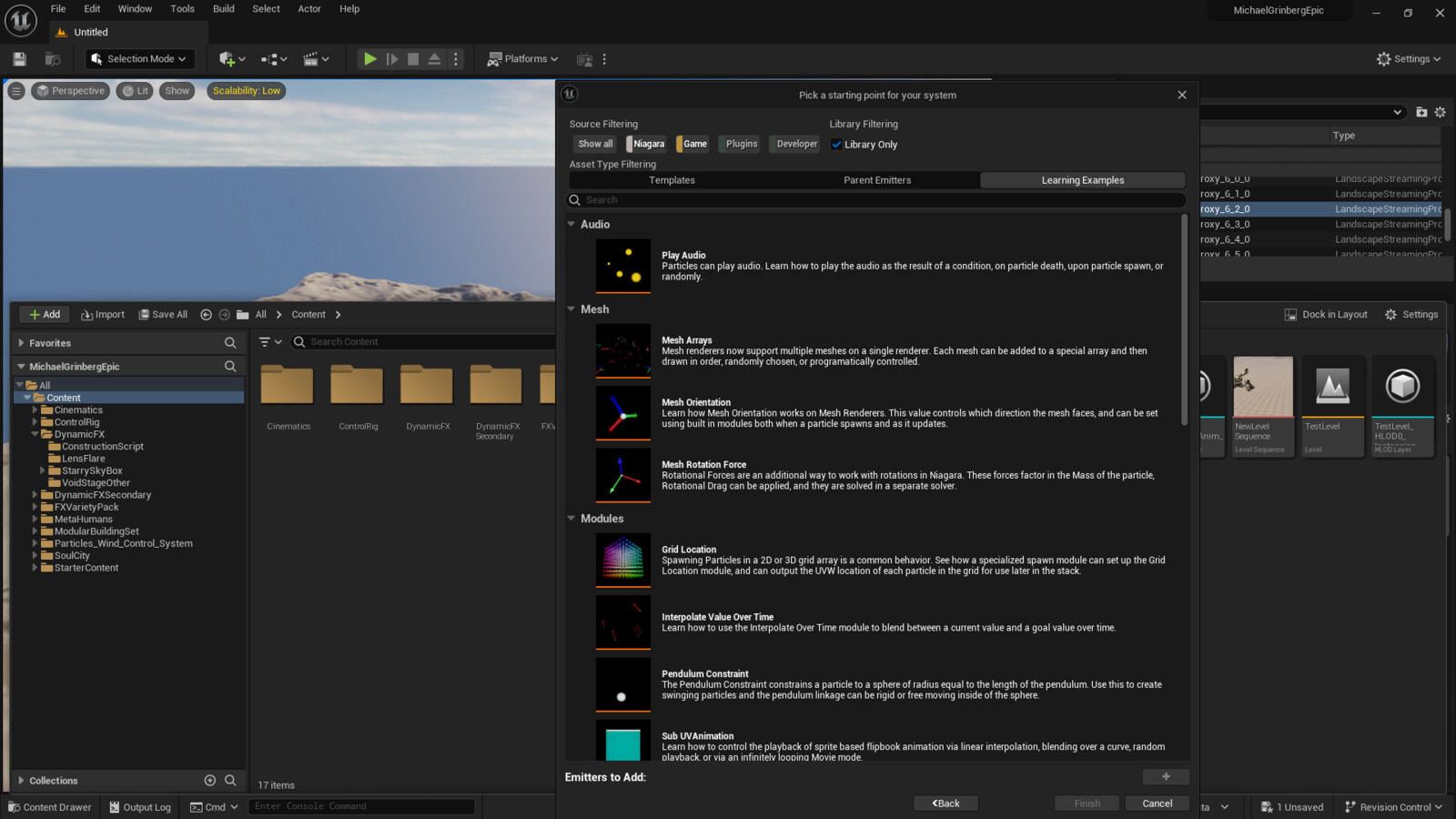
Task: Open the Cinematics clapperboard icon
Action: (x=316, y=59)
